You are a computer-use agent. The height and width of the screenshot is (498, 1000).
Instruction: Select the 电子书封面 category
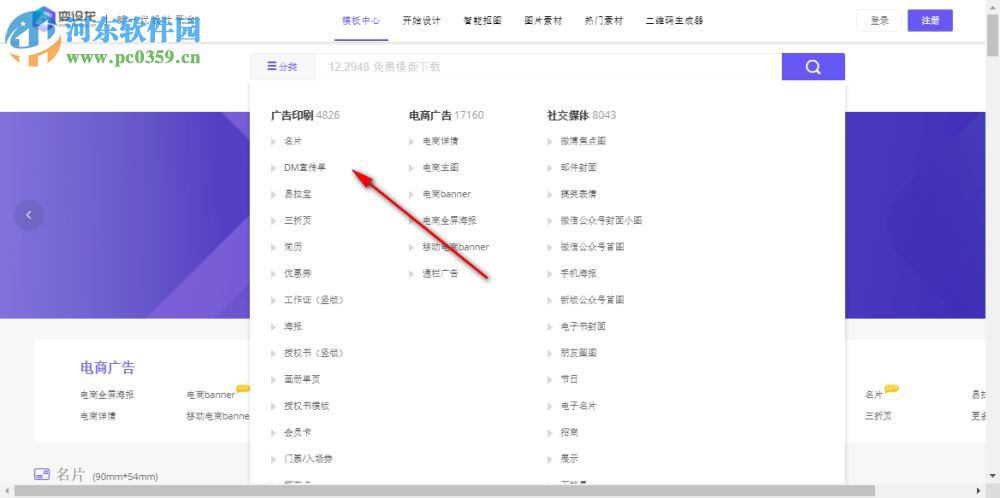point(583,326)
